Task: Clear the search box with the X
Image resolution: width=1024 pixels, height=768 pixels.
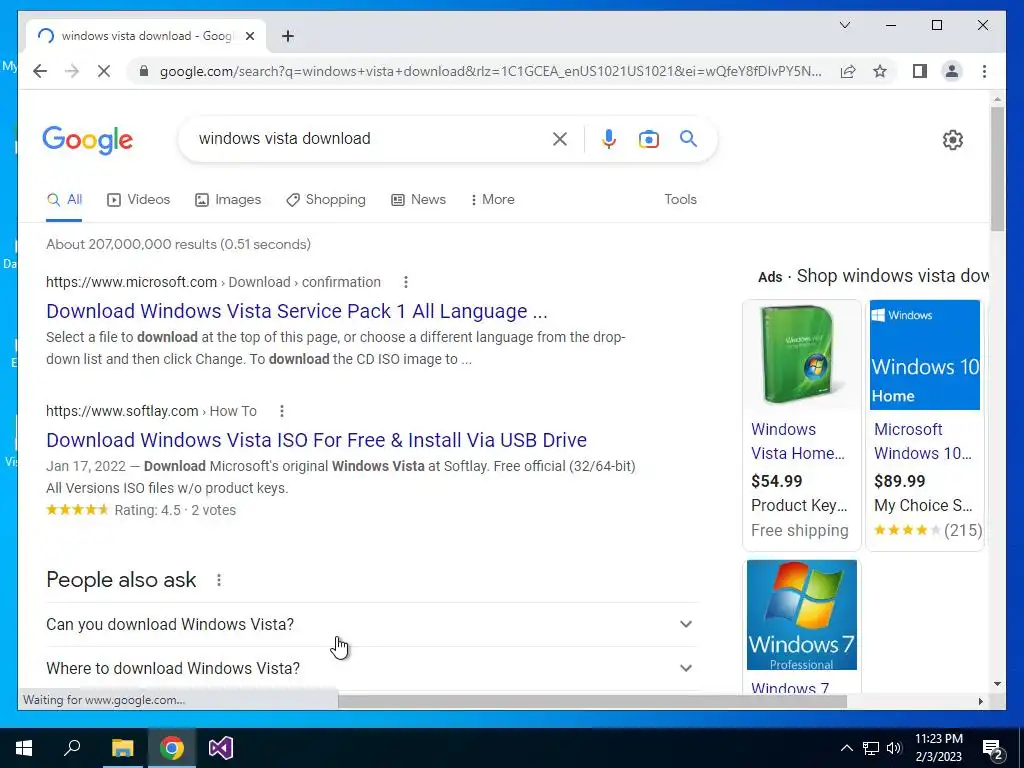Action: click(560, 138)
